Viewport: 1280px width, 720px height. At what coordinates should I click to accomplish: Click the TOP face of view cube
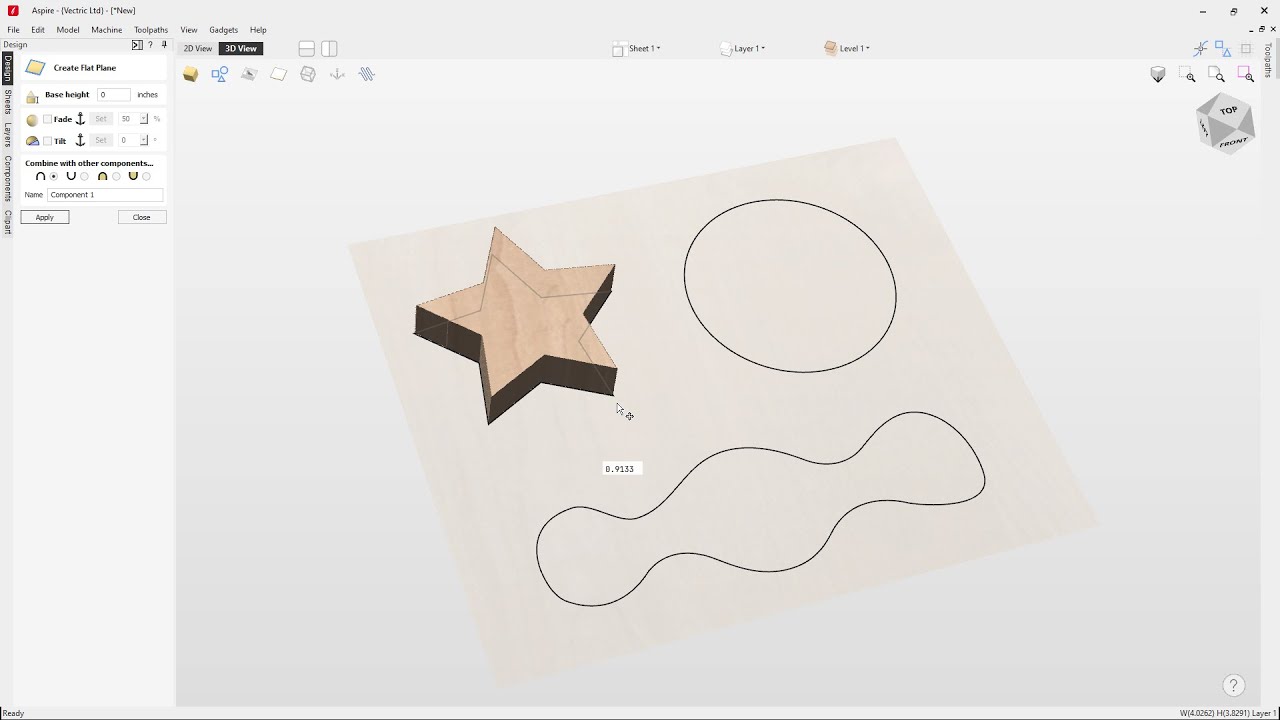click(x=1229, y=110)
